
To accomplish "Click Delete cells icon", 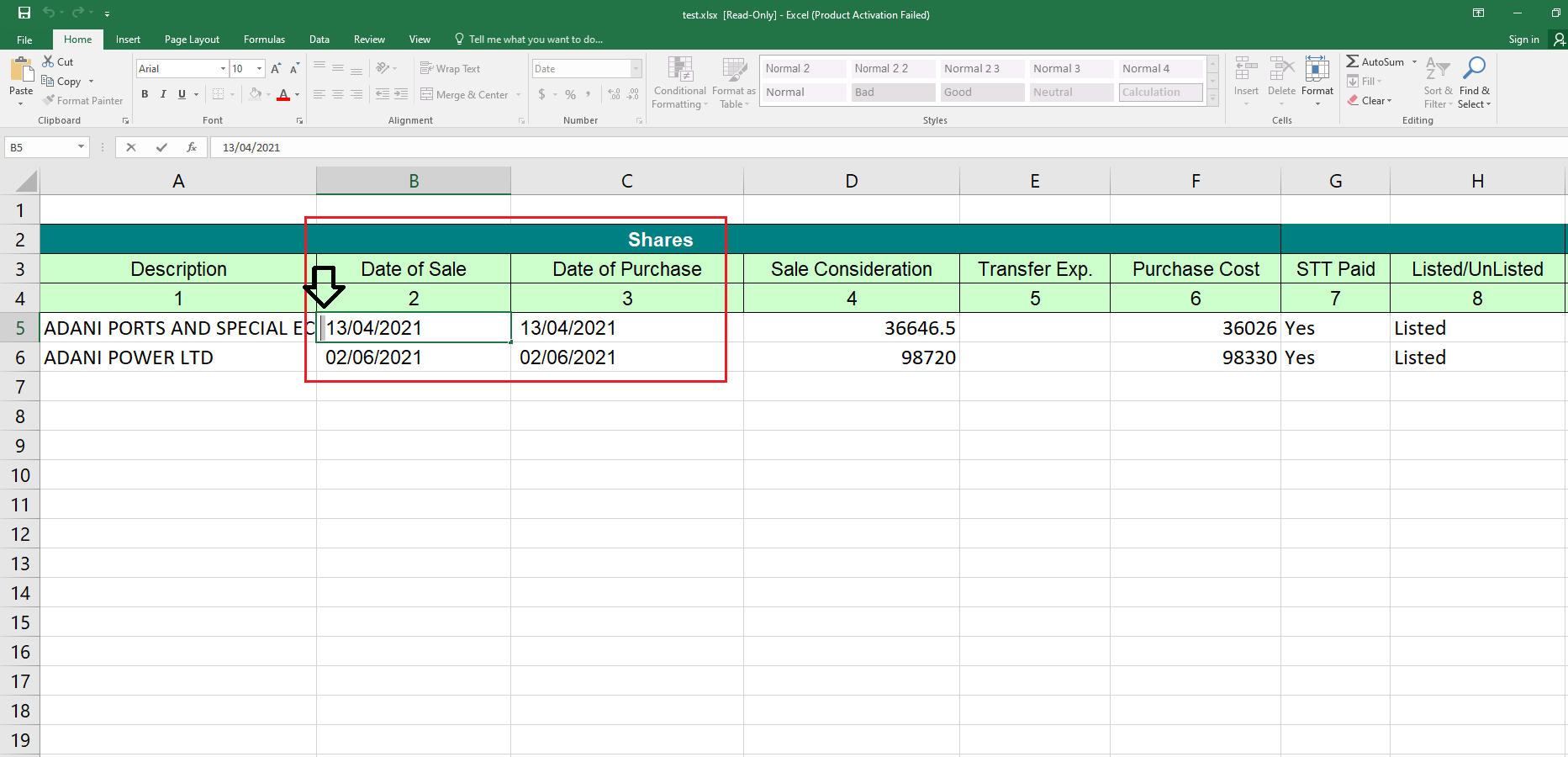I will 1281,68.
